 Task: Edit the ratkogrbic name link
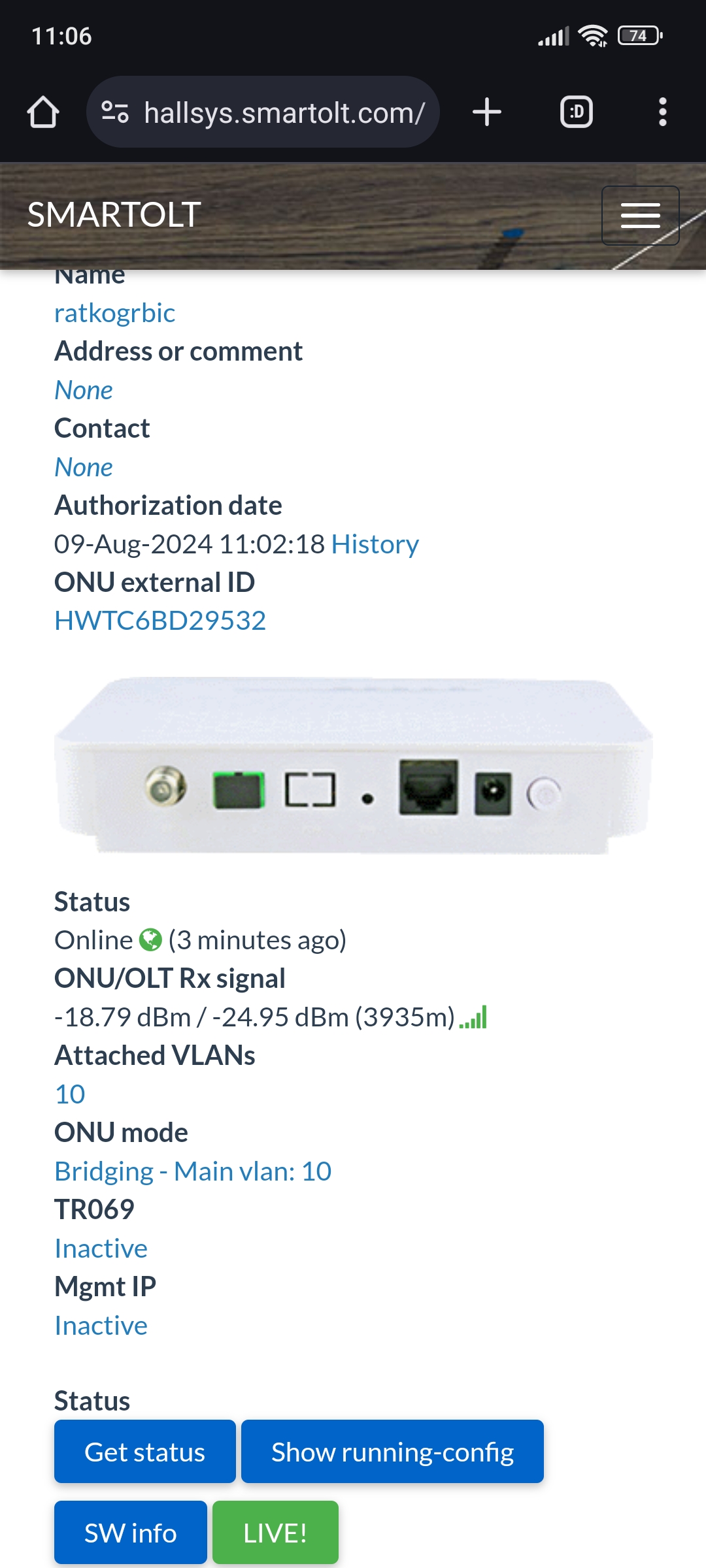(114, 313)
